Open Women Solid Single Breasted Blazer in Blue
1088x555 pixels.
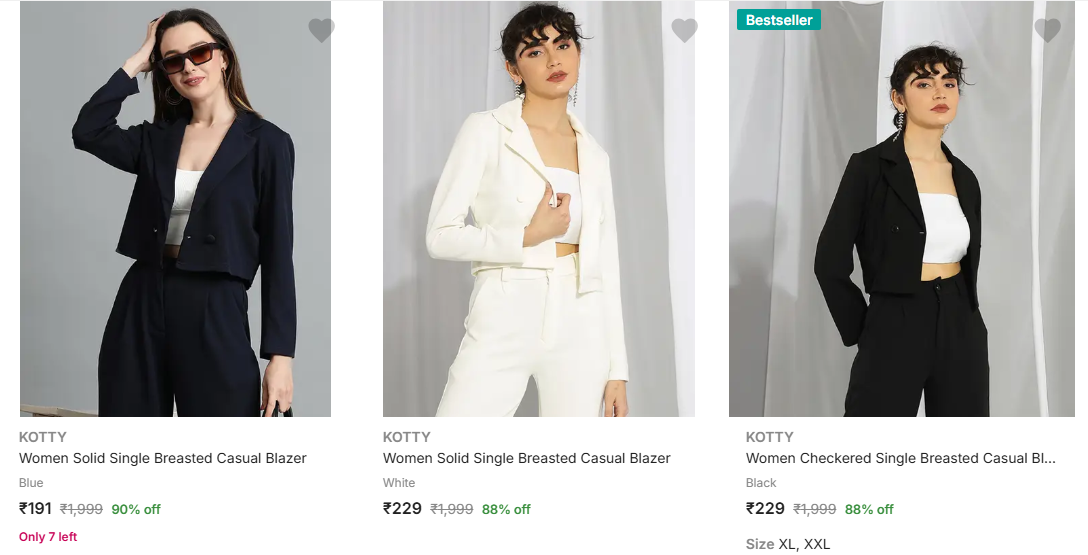click(163, 458)
